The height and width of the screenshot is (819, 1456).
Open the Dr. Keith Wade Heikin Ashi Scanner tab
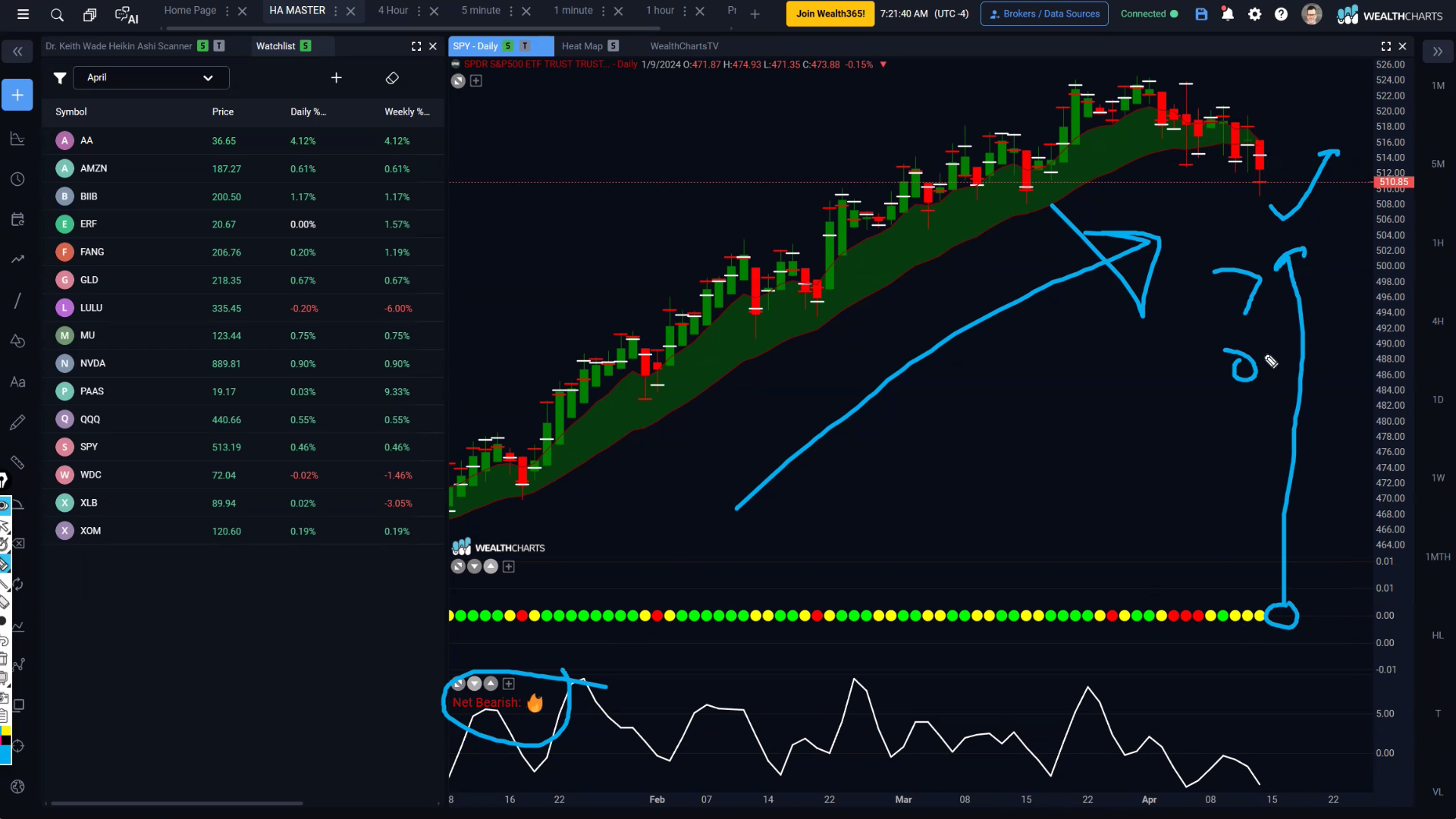118,46
